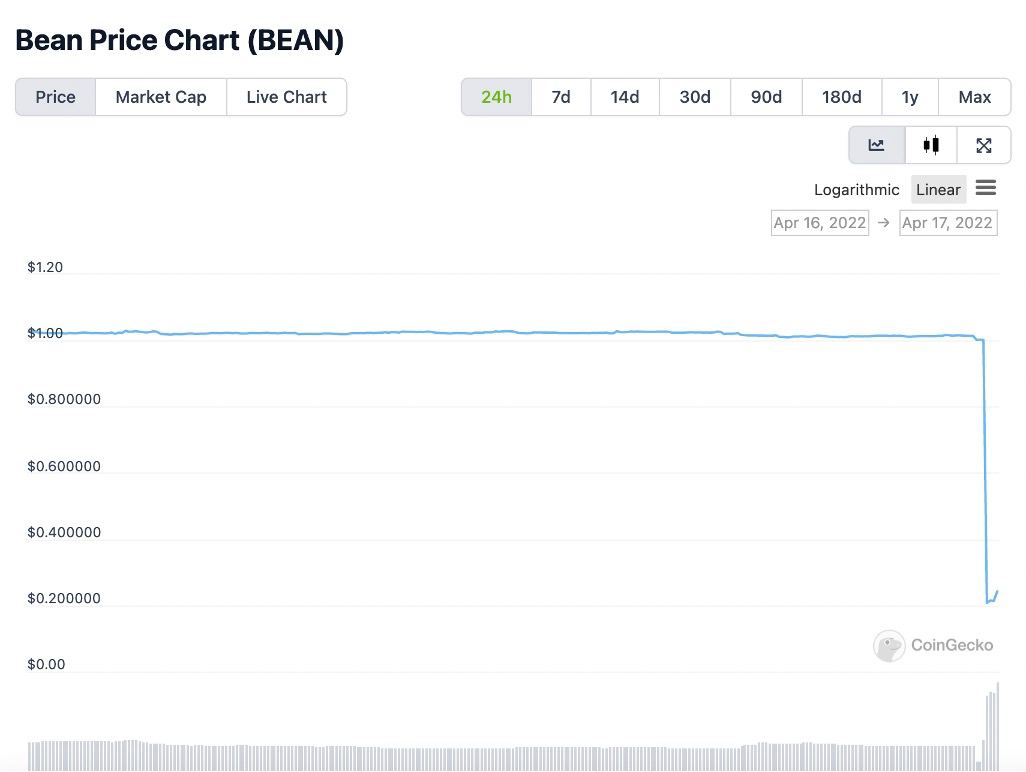This screenshot has height=772, width=1026.
Task: Select the Price tab
Action: (56, 97)
